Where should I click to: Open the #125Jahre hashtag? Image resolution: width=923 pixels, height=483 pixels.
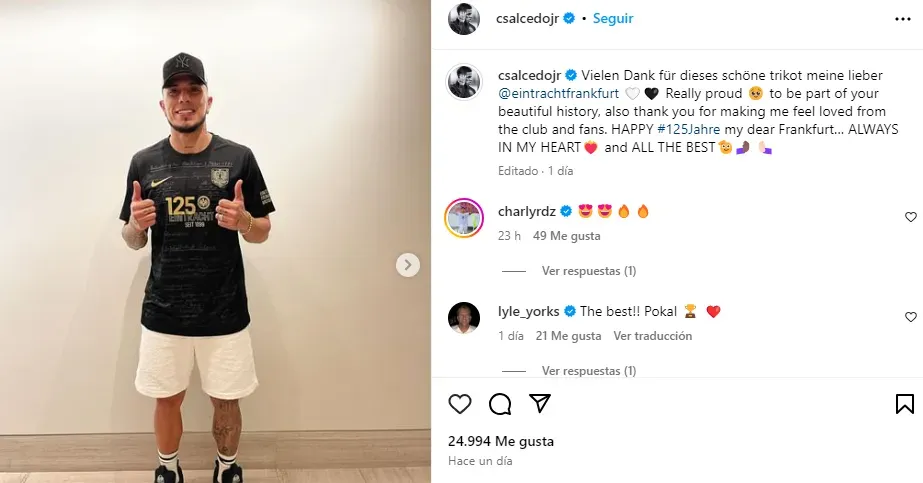[x=688, y=129]
